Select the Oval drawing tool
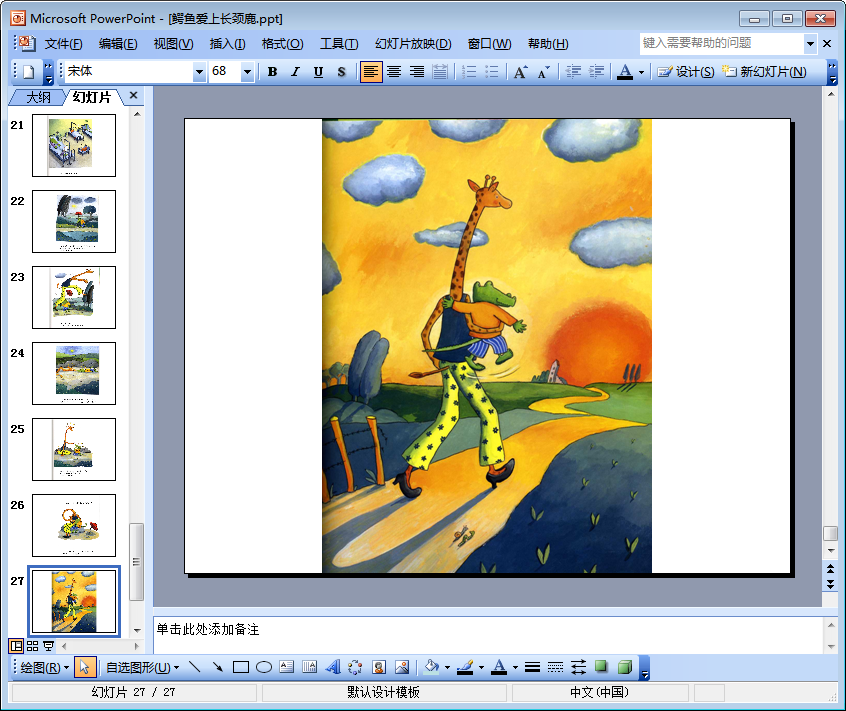 (x=264, y=667)
